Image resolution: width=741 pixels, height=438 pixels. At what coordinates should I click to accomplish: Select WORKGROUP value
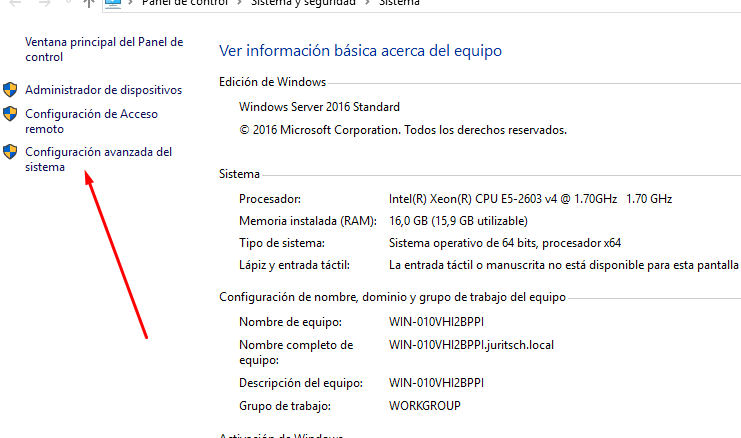(424, 406)
